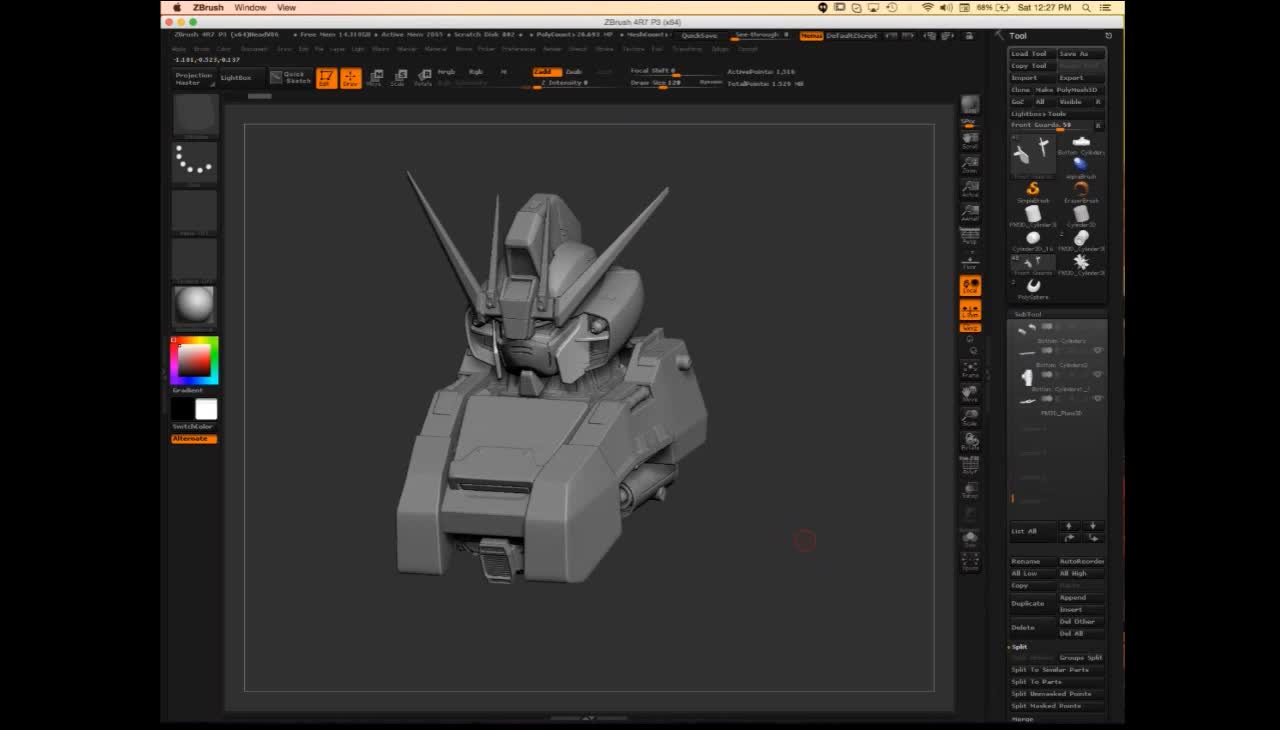The height and width of the screenshot is (730, 1280).
Task: Open the current brush thumbnail
Action: pyautogui.click(x=195, y=116)
